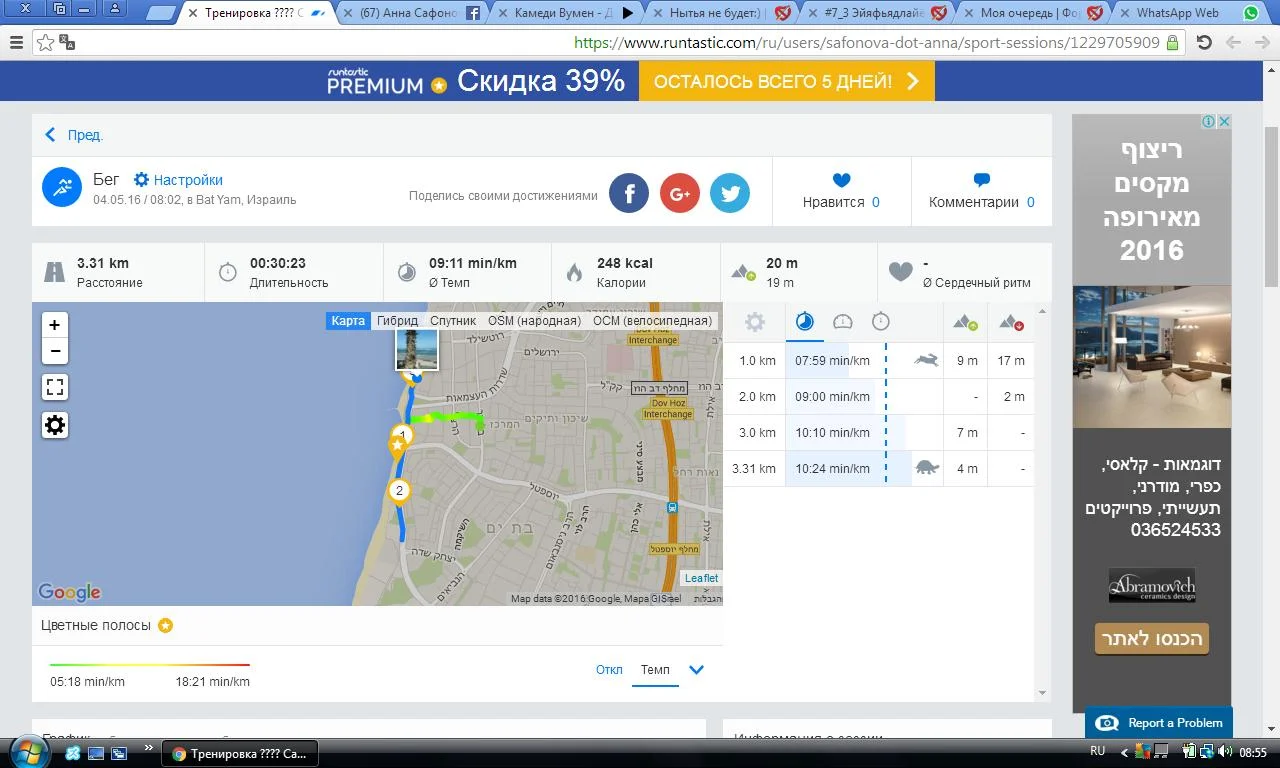Zoom out on the map
This screenshot has width=1280, height=768.
[55, 351]
